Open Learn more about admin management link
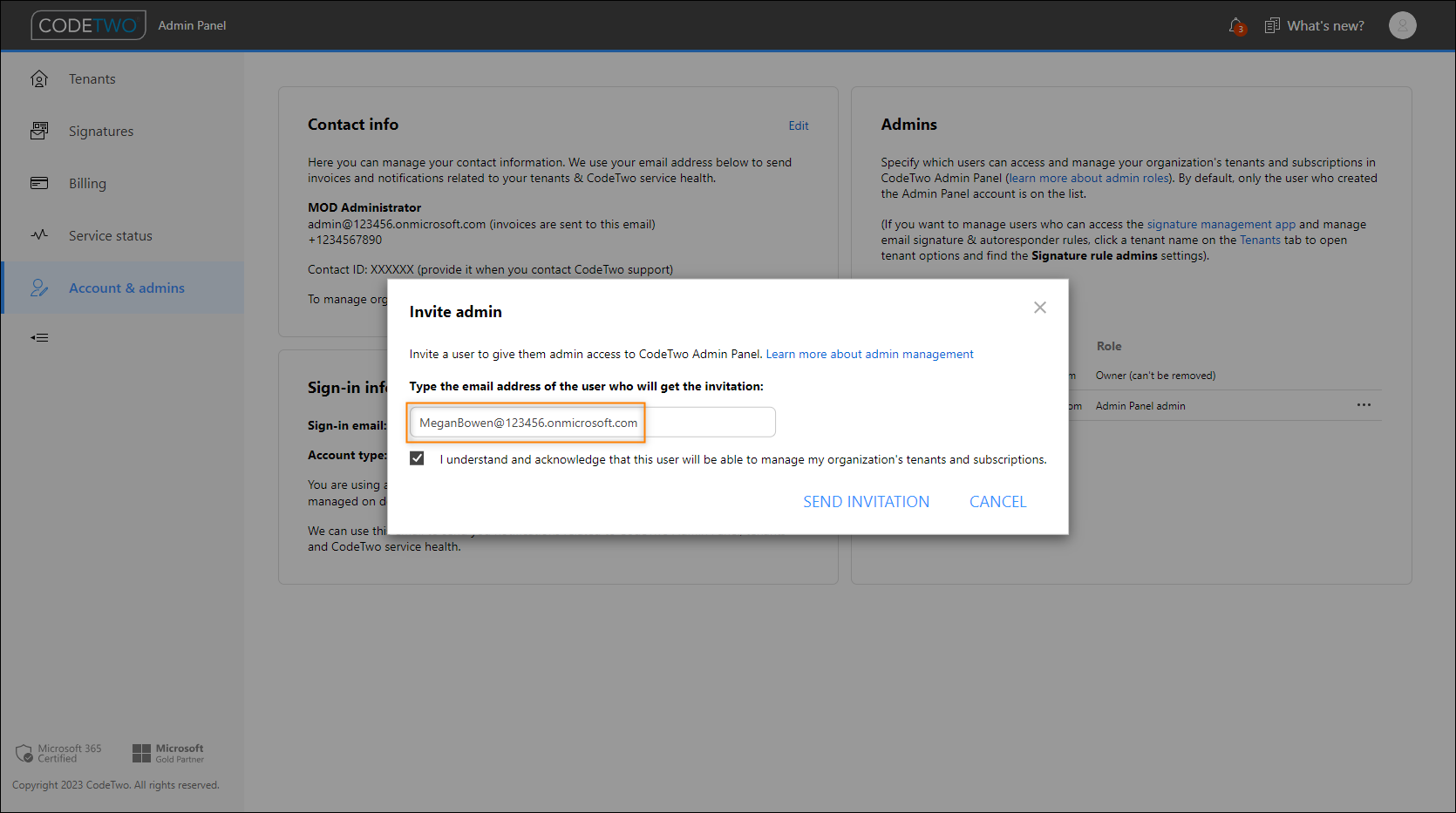 (x=869, y=354)
